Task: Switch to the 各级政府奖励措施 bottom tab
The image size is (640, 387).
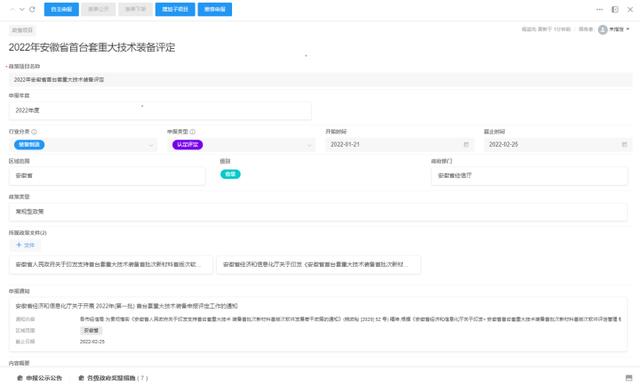Action: point(113,378)
